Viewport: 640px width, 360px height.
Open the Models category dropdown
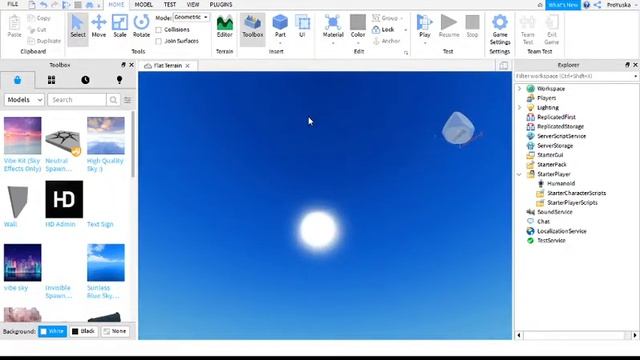point(24,100)
